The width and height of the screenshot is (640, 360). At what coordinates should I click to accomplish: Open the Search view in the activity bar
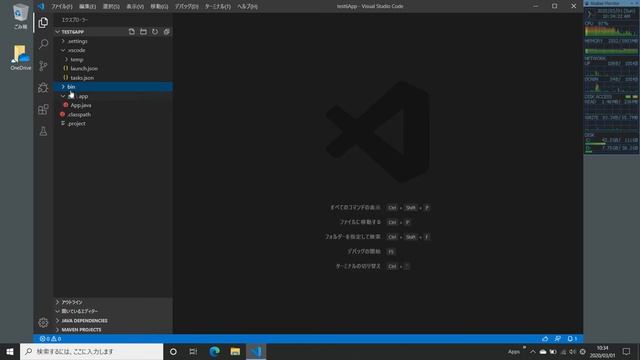(43, 44)
